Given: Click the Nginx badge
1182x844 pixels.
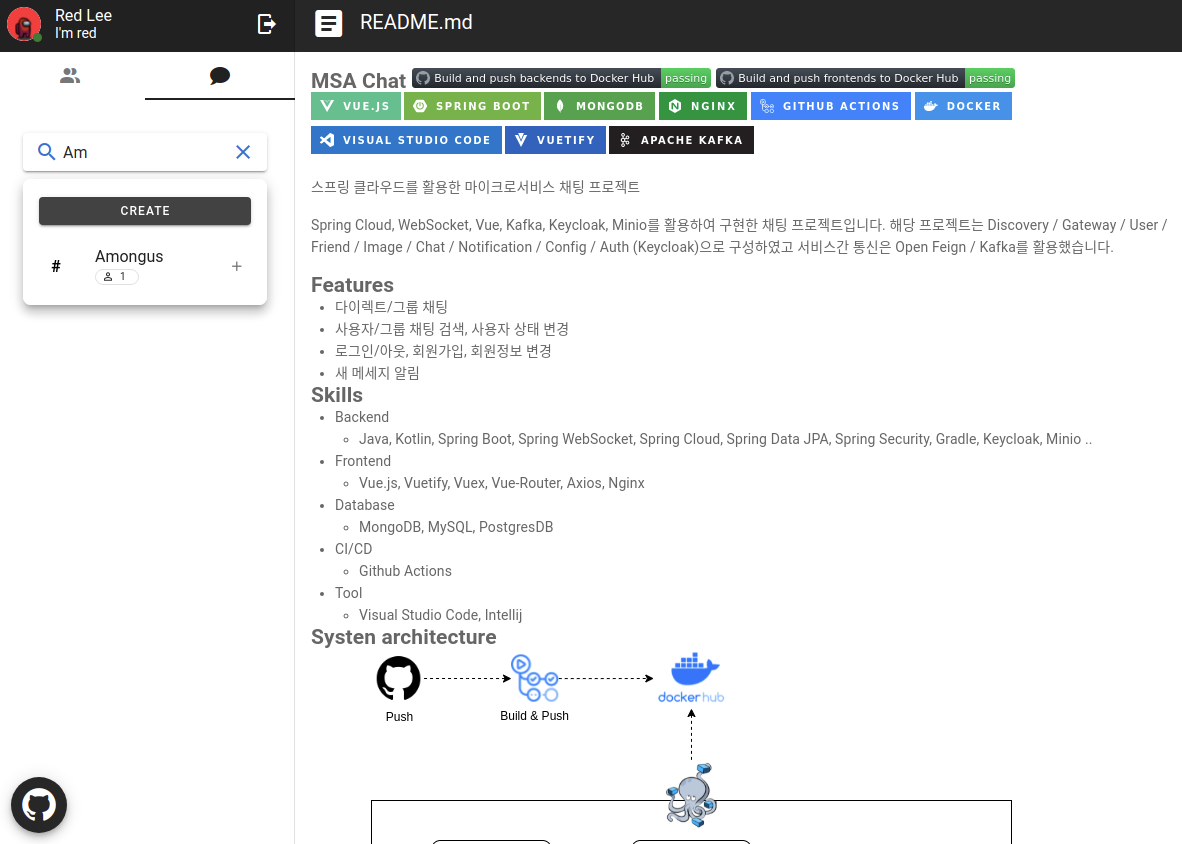Looking at the screenshot, I should 703,106.
